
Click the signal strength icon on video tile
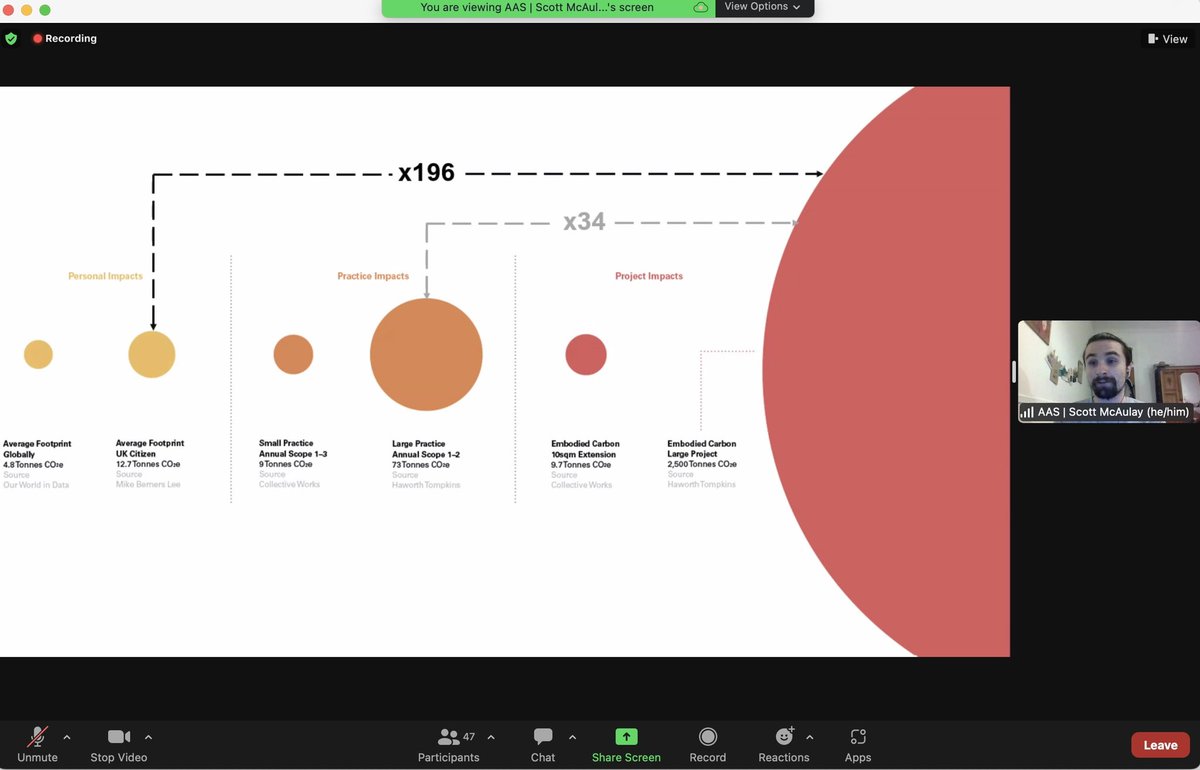pyautogui.click(x=1026, y=411)
